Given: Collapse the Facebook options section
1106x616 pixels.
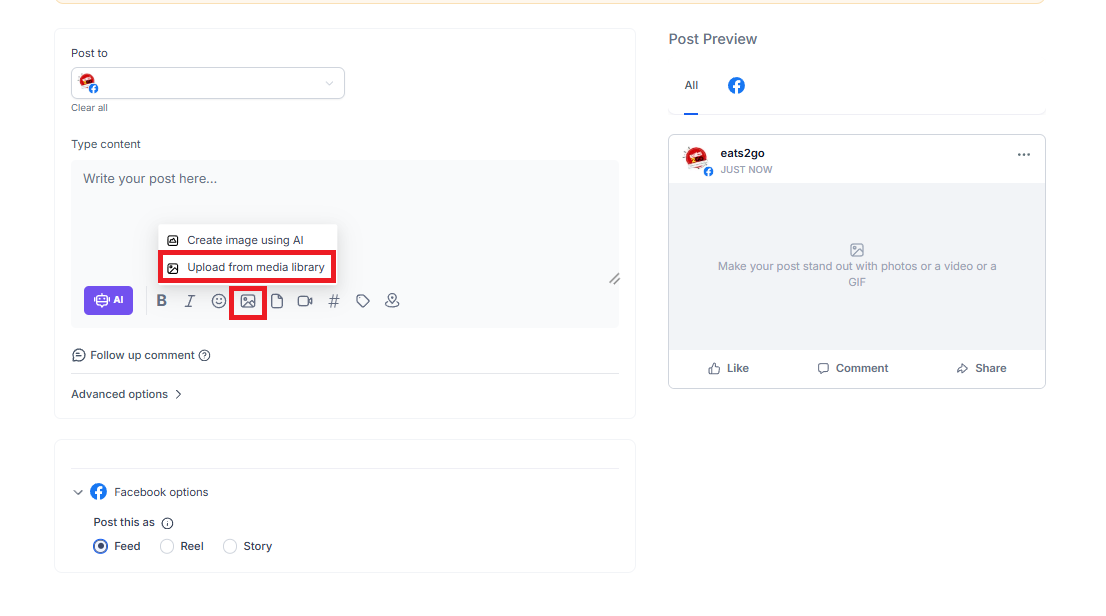Looking at the screenshot, I should click(x=78, y=493).
